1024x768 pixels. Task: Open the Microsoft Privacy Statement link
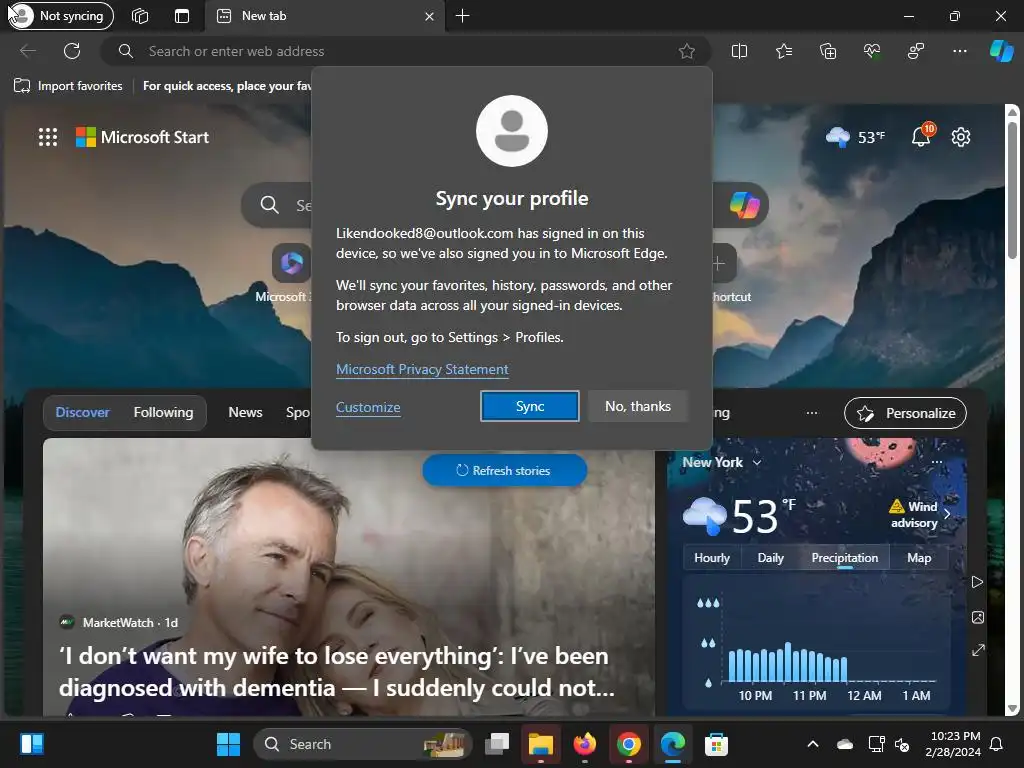[x=422, y=369]
